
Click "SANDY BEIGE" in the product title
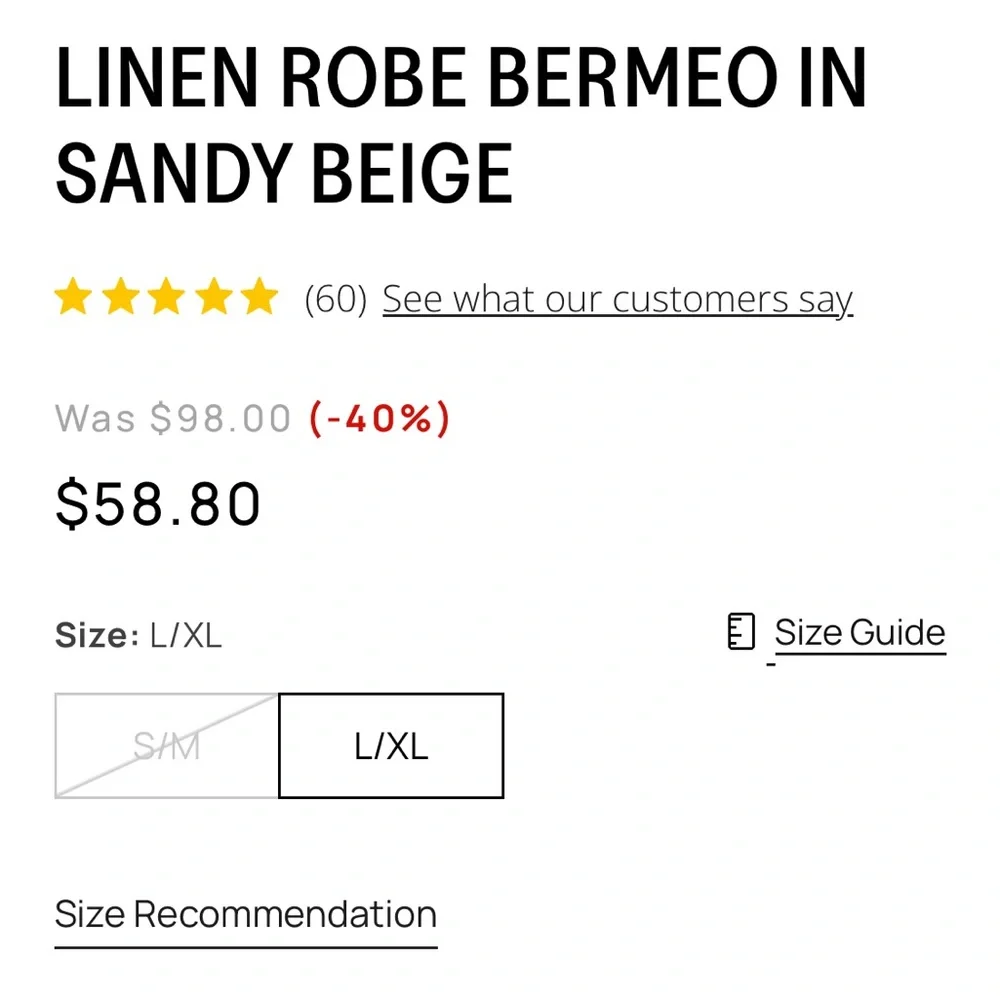pos(284,174)
